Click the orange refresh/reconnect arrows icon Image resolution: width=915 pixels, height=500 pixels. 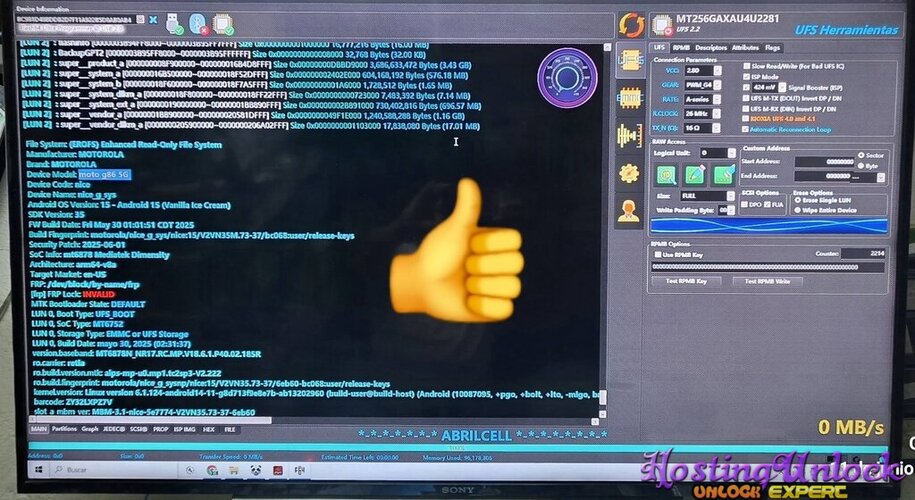point(632,25)
